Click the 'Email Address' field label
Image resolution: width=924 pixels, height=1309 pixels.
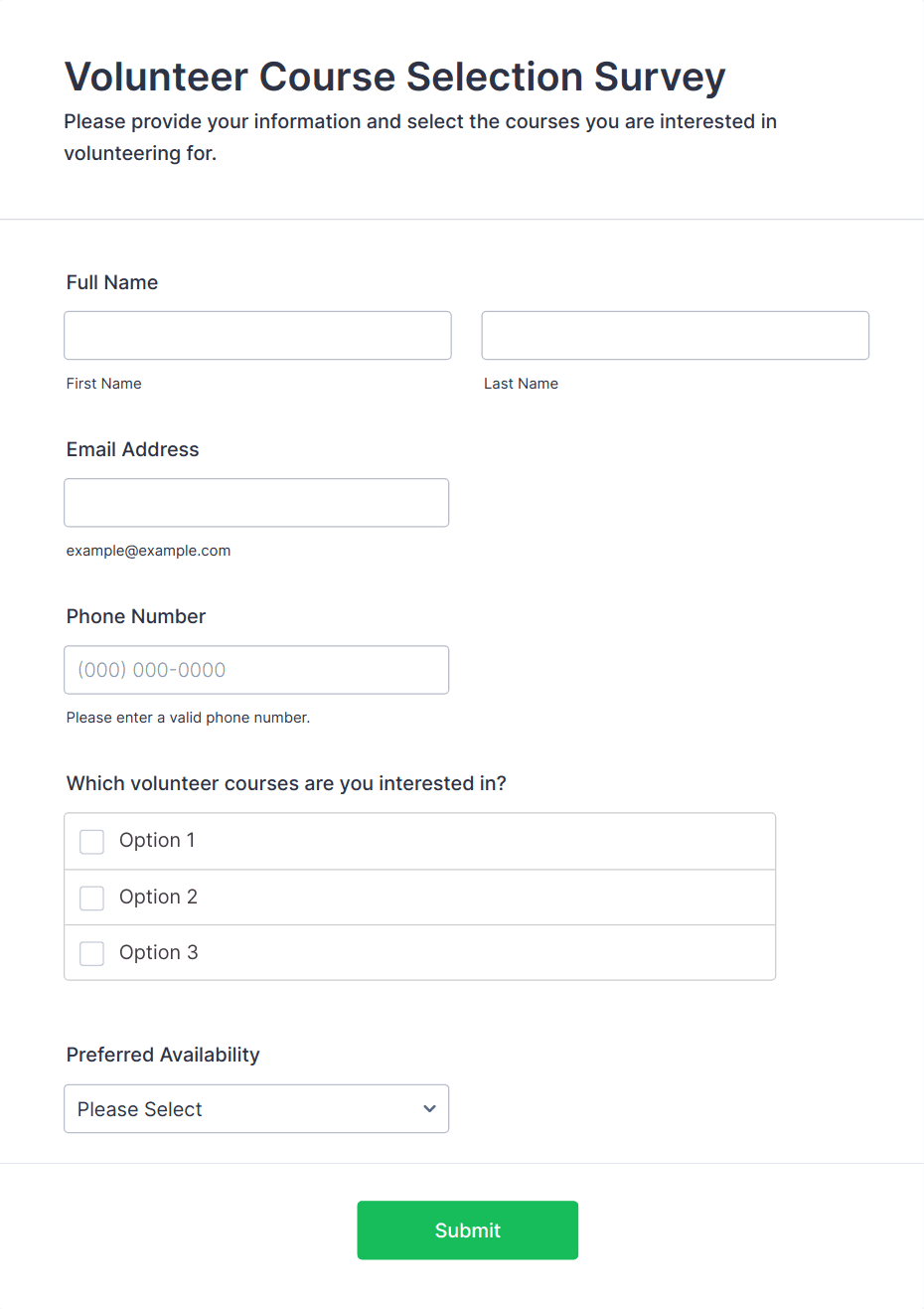(133, 449)
